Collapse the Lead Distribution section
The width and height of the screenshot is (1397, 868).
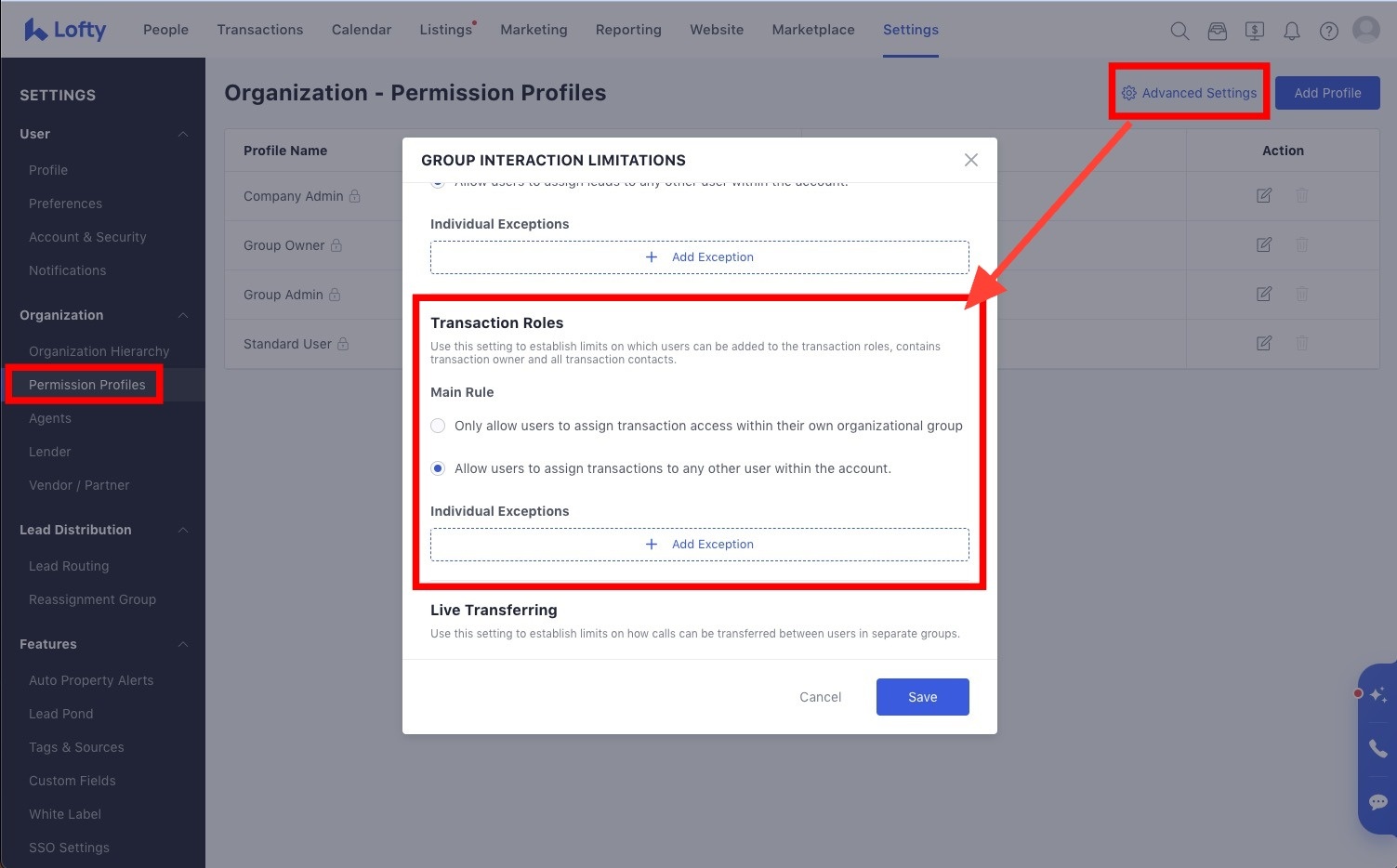pos(183,530)
